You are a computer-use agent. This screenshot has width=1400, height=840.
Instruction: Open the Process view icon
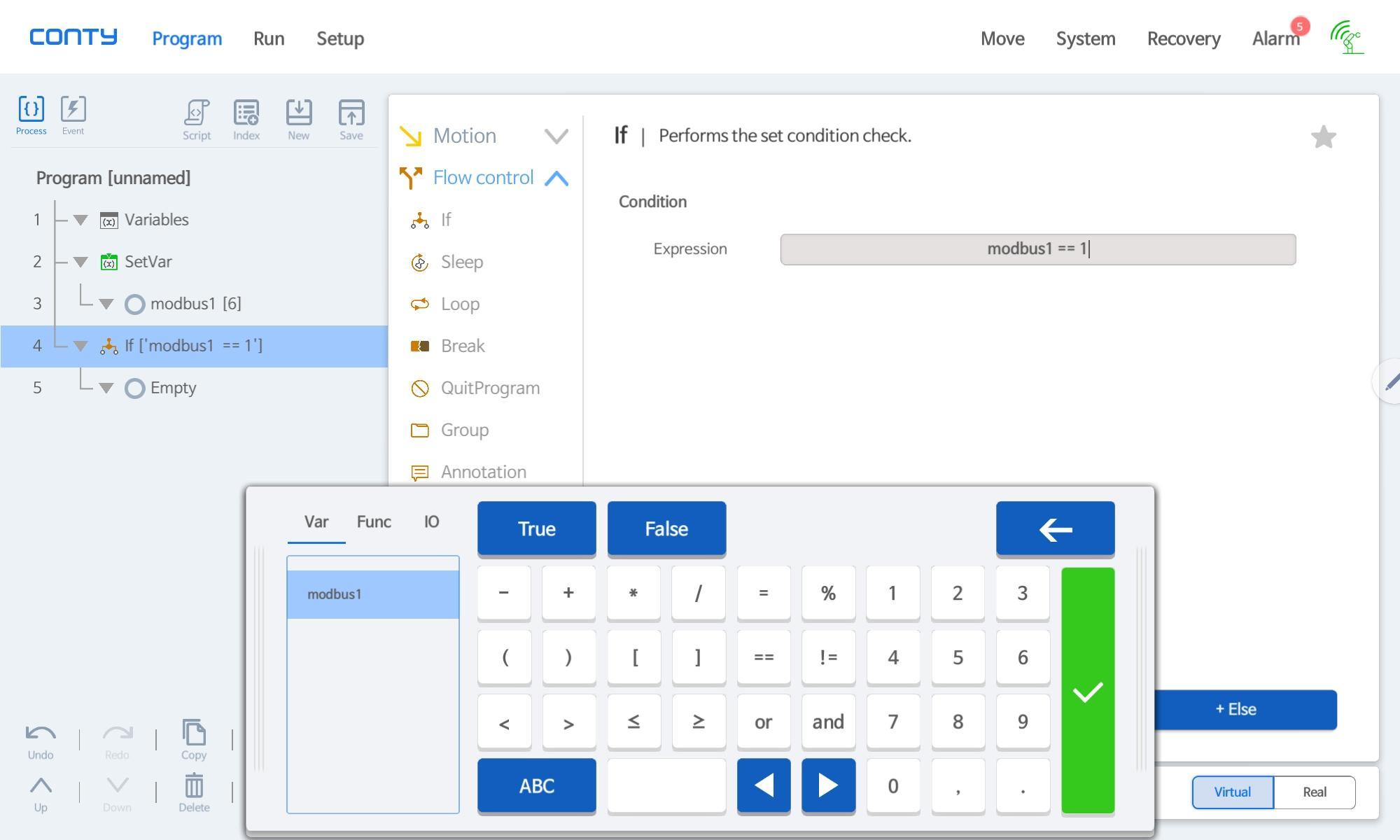click(31, 115)
